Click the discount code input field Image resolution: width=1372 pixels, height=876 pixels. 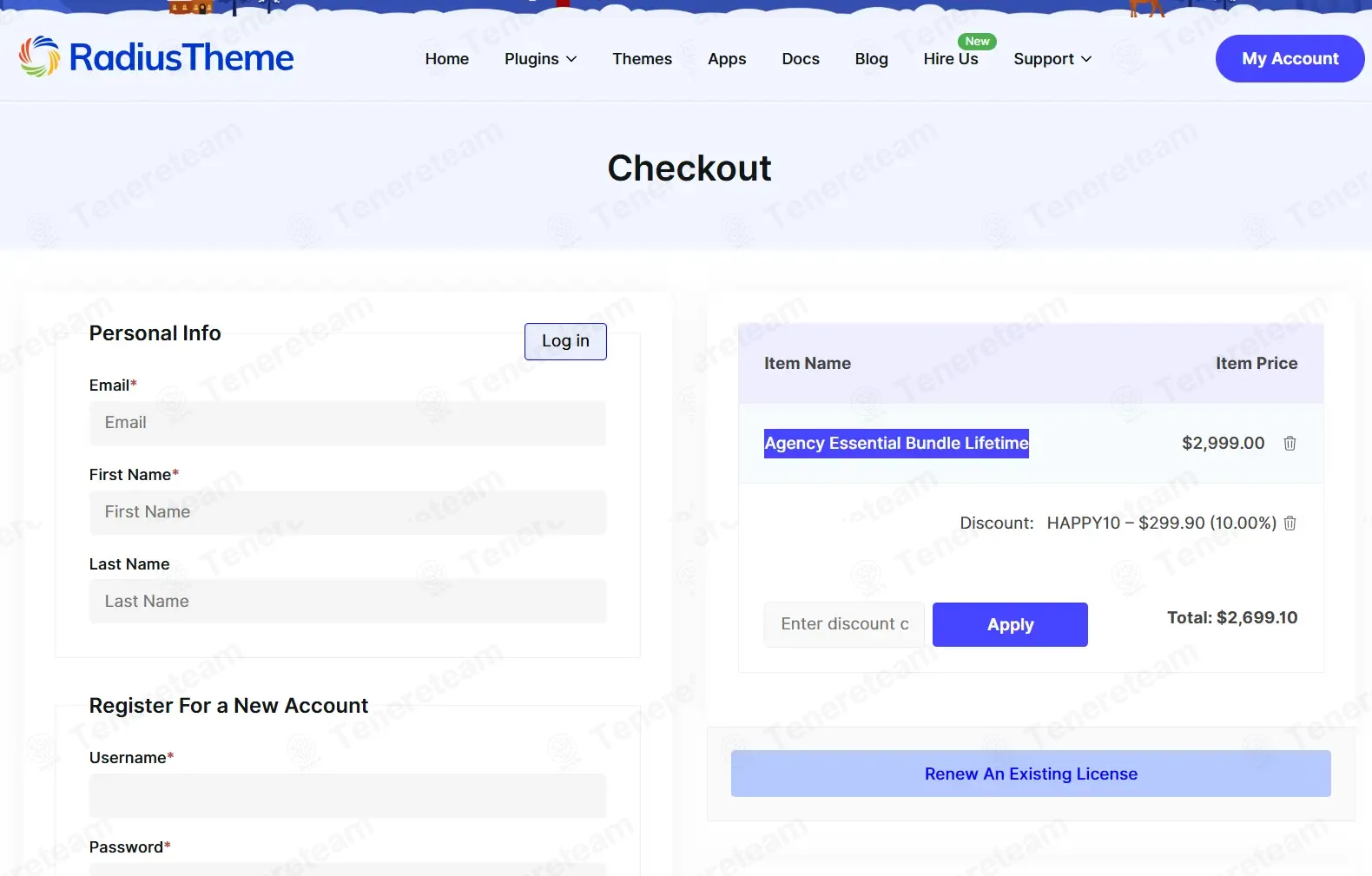click(x=844, y=624)
